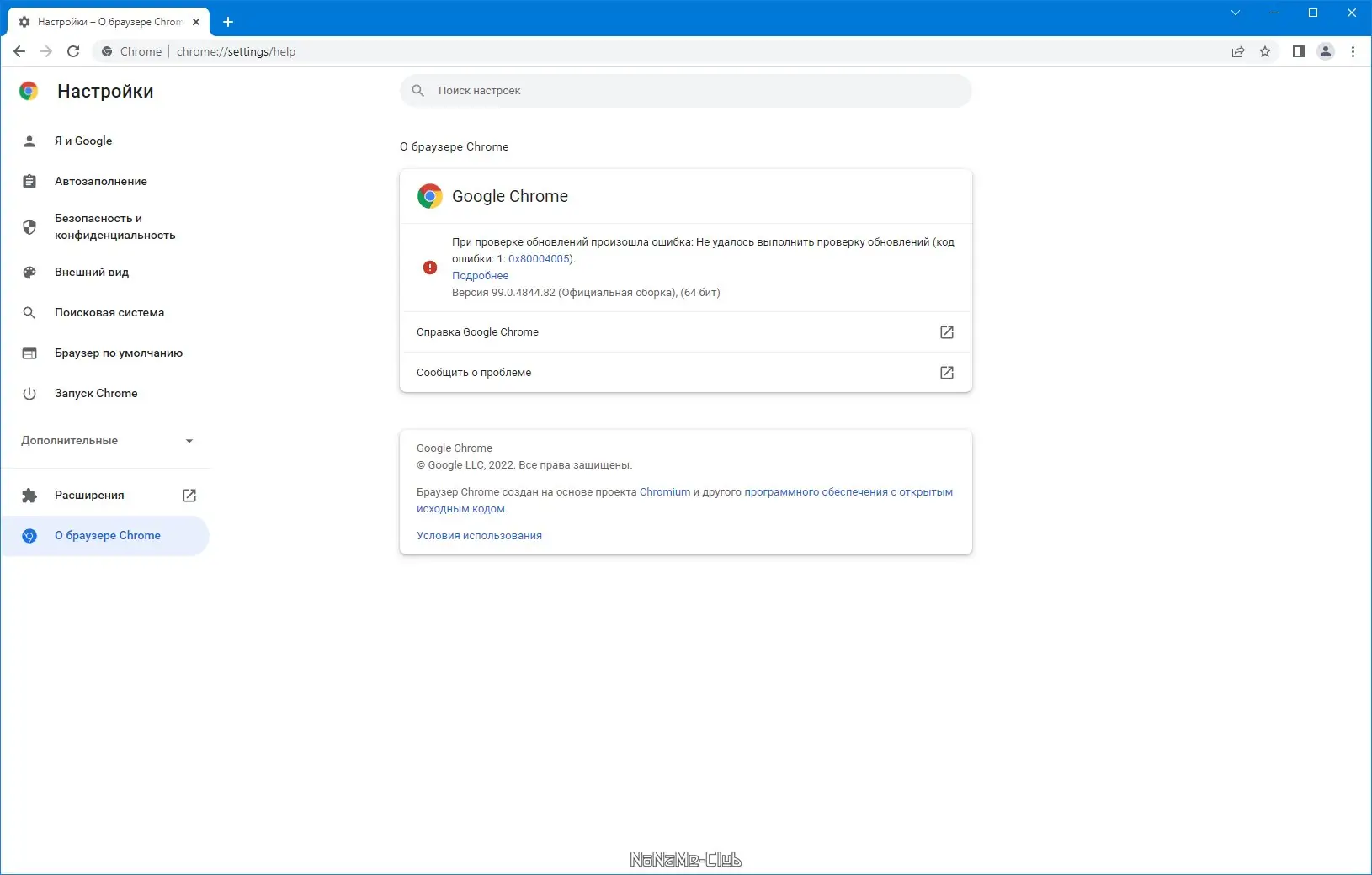The image size is (1372, 875).
Task: Reload the current page
Action: pyautogui.click(x=73, y=51)
